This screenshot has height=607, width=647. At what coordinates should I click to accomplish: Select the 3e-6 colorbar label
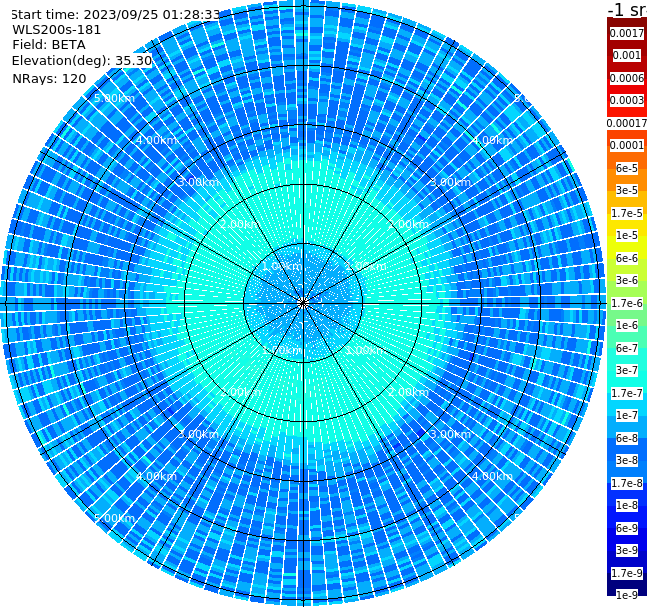(x=627, y=280)
